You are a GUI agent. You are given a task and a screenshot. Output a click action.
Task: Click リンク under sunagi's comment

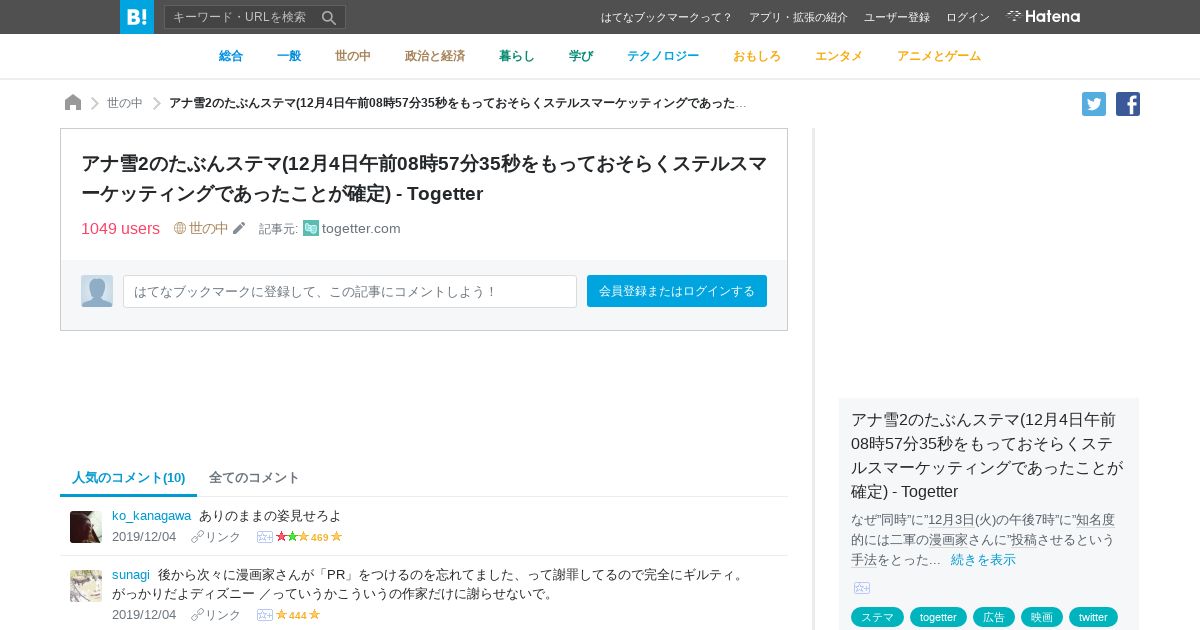pos(216,615)
